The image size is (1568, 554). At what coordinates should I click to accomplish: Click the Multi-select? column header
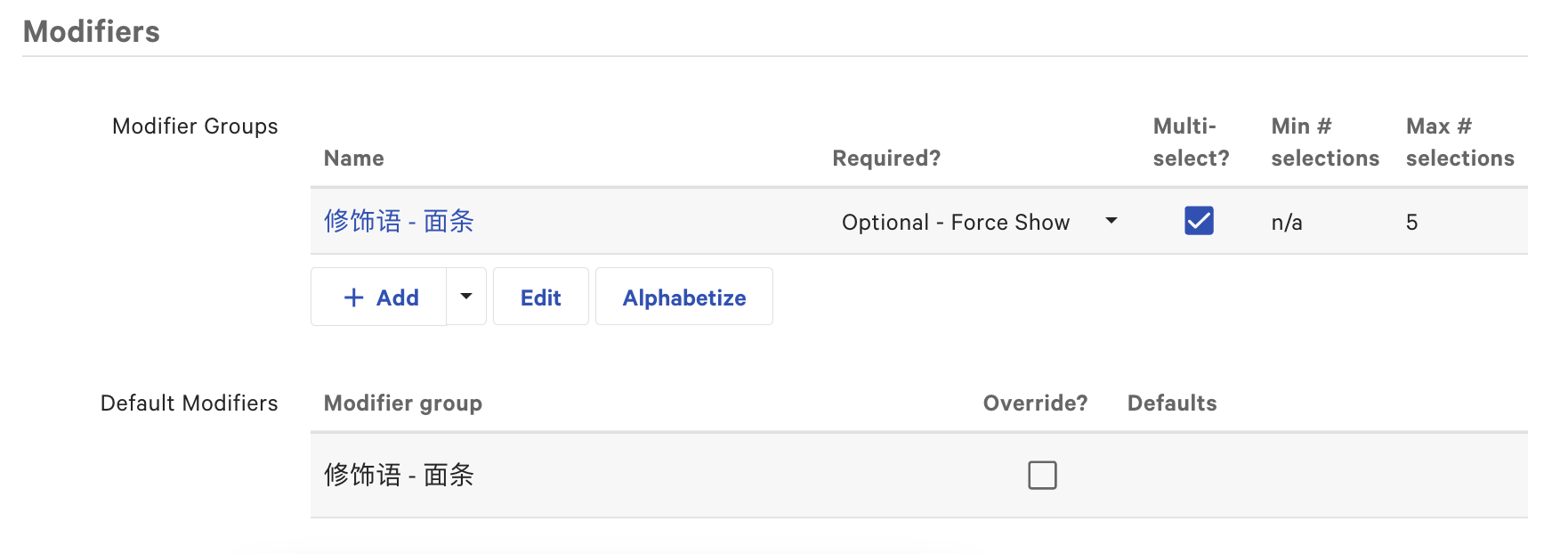click(1191, 143)
